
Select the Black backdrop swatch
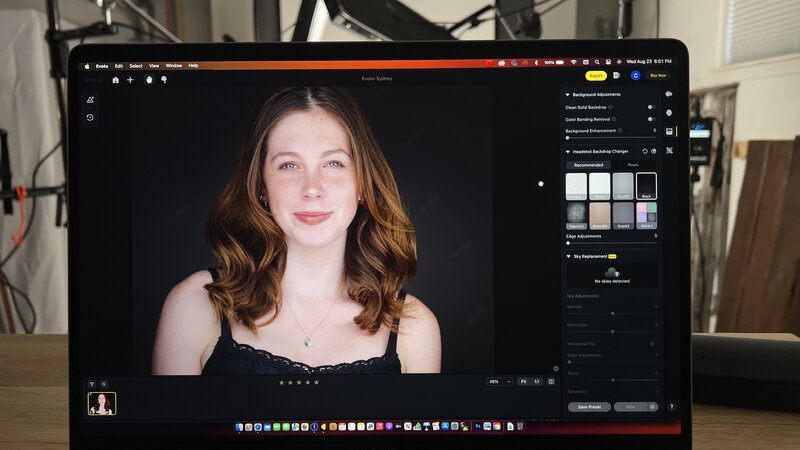click(x=646, y=186)
